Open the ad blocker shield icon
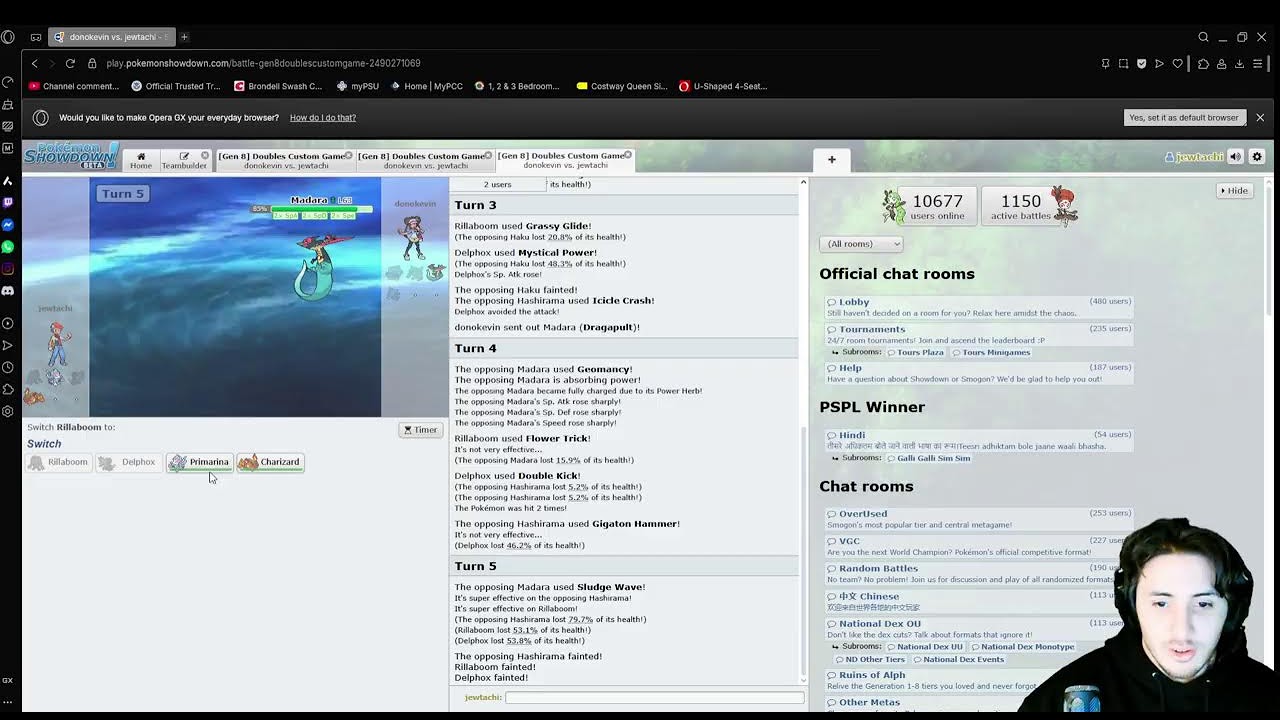The width and height of the screenshot is (1280, 720). (1141, 63)
